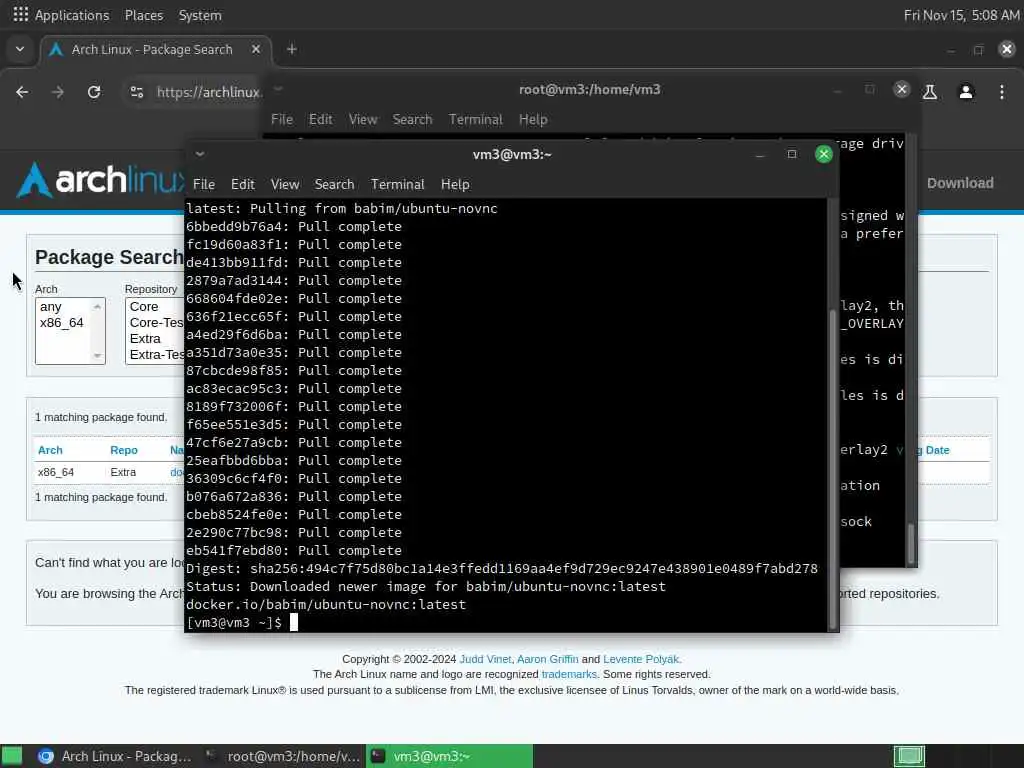This screenshot has height=768, width=1024.
Task: Select 'Core' in the Repository list
Action: [x=144, y=306]
